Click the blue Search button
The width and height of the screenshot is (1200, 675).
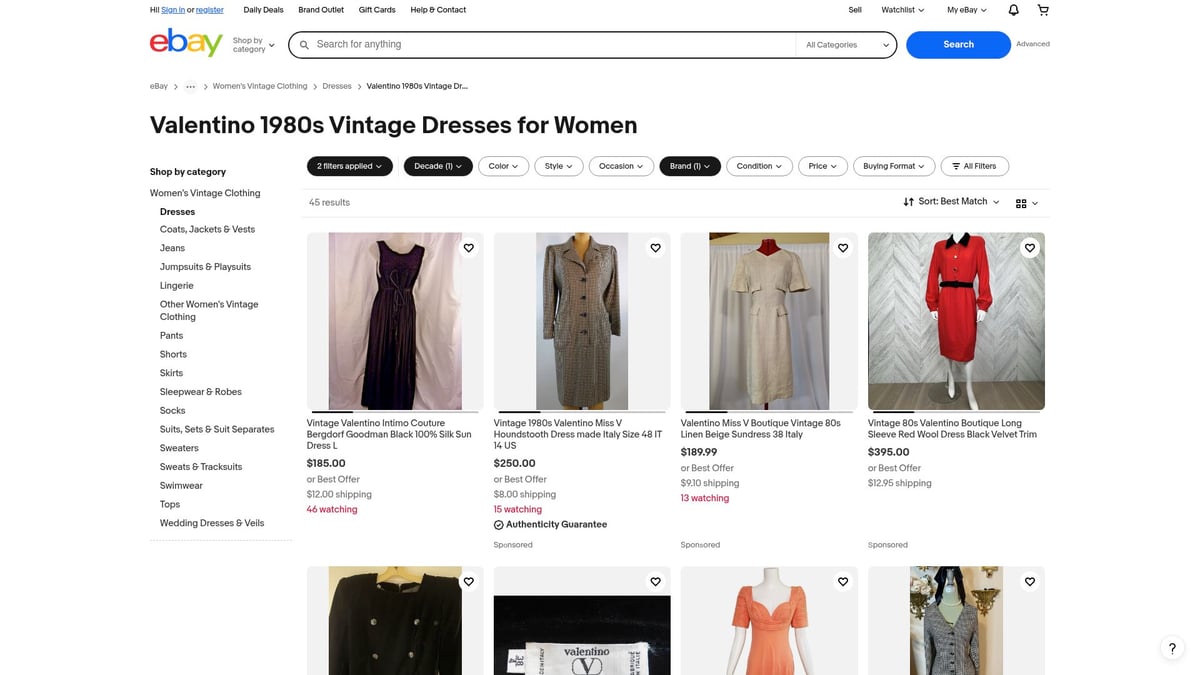958,45
